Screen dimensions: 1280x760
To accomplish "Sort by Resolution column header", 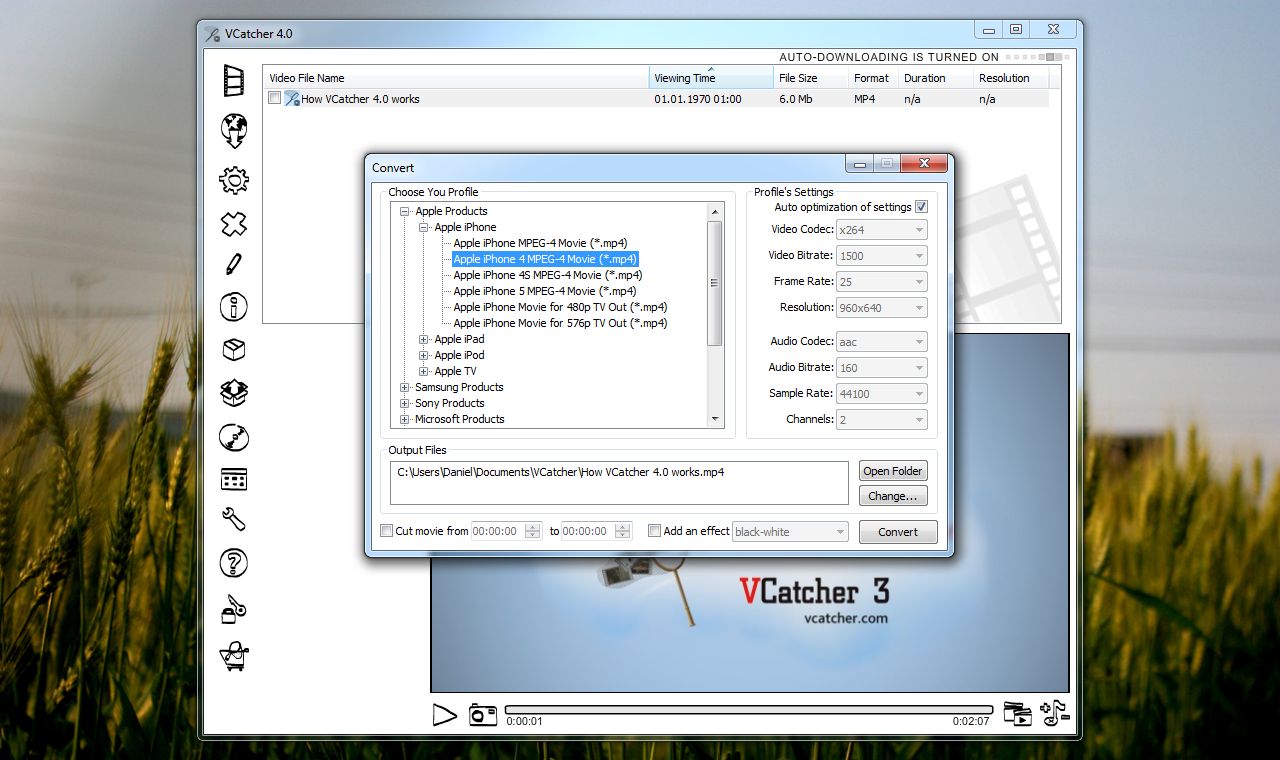I will [x=1011, y=78].
